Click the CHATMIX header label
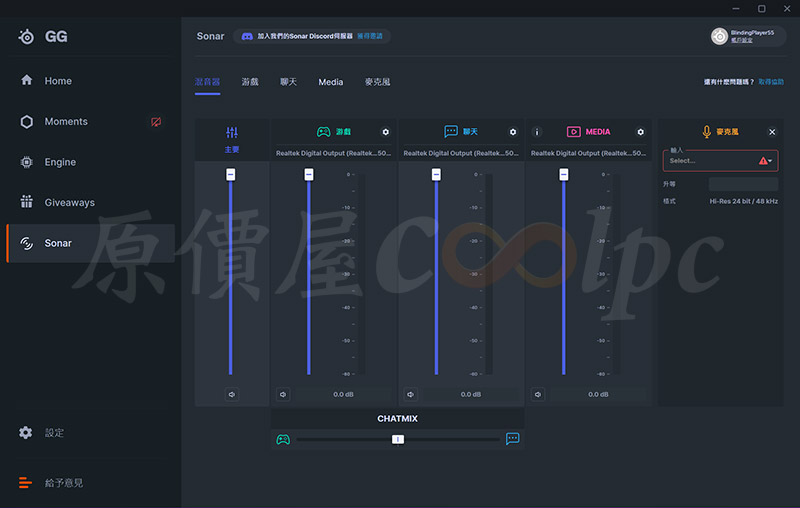 (x=397, y=419)
